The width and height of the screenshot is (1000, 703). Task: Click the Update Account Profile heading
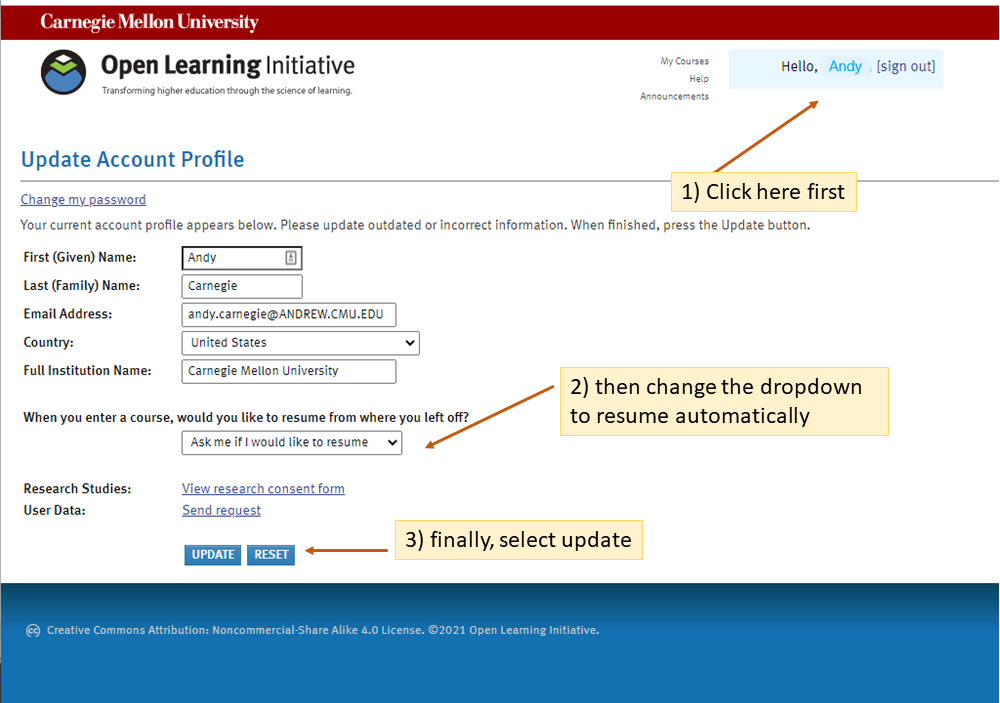click(x=133, y=159)
